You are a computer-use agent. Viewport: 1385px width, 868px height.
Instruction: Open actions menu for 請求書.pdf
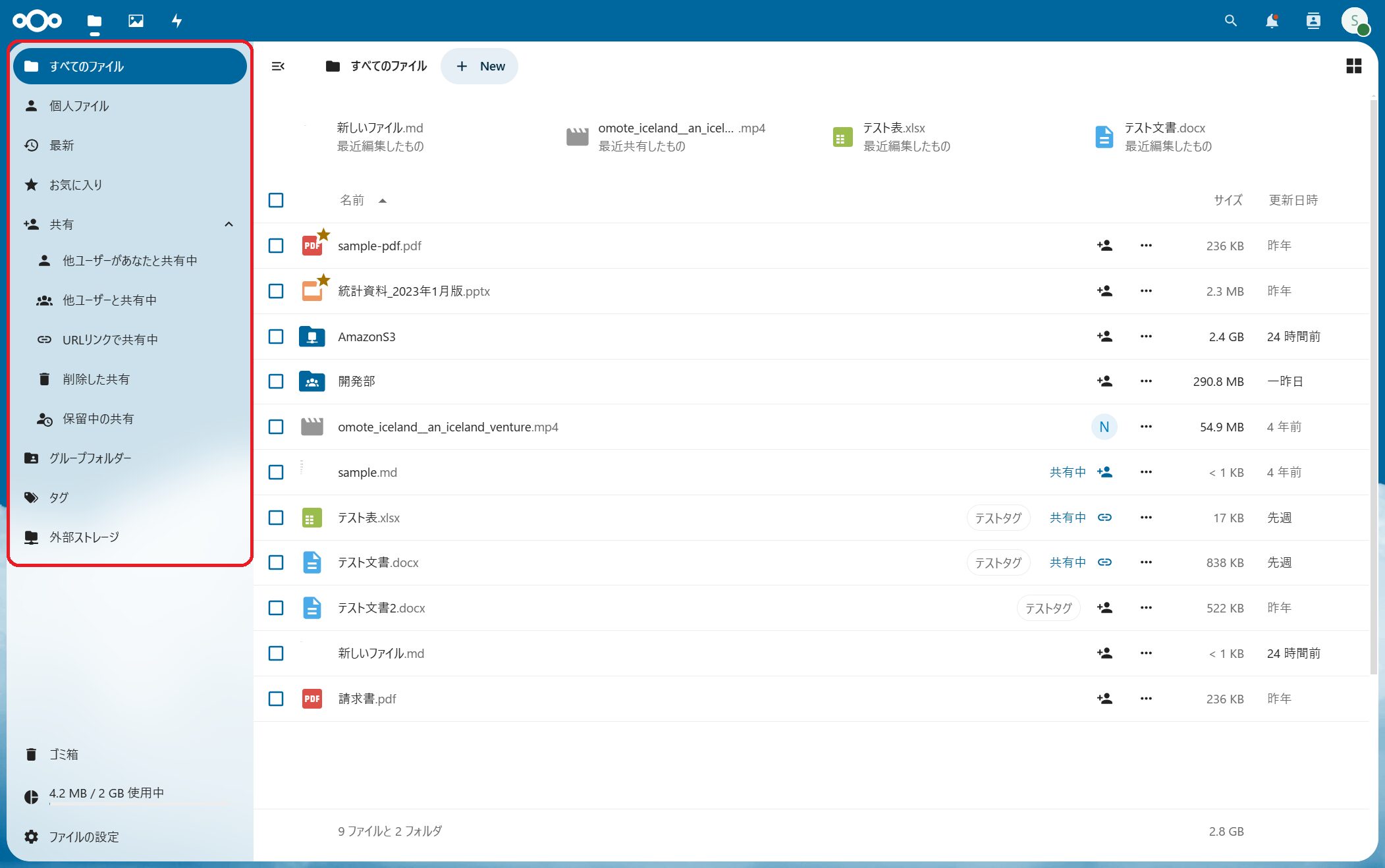tap(1146, 699)
